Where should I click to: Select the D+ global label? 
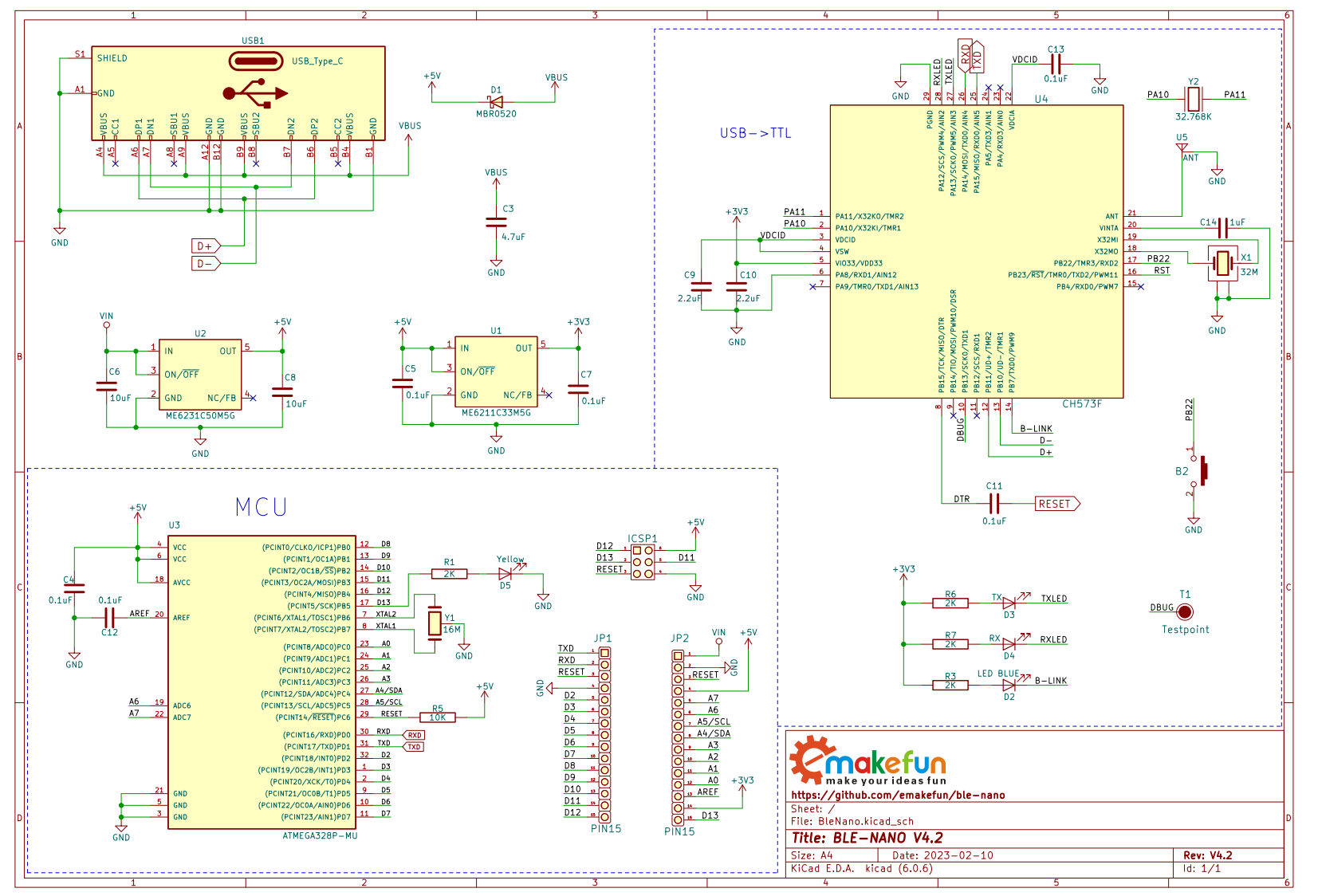[x=206, y=246]
